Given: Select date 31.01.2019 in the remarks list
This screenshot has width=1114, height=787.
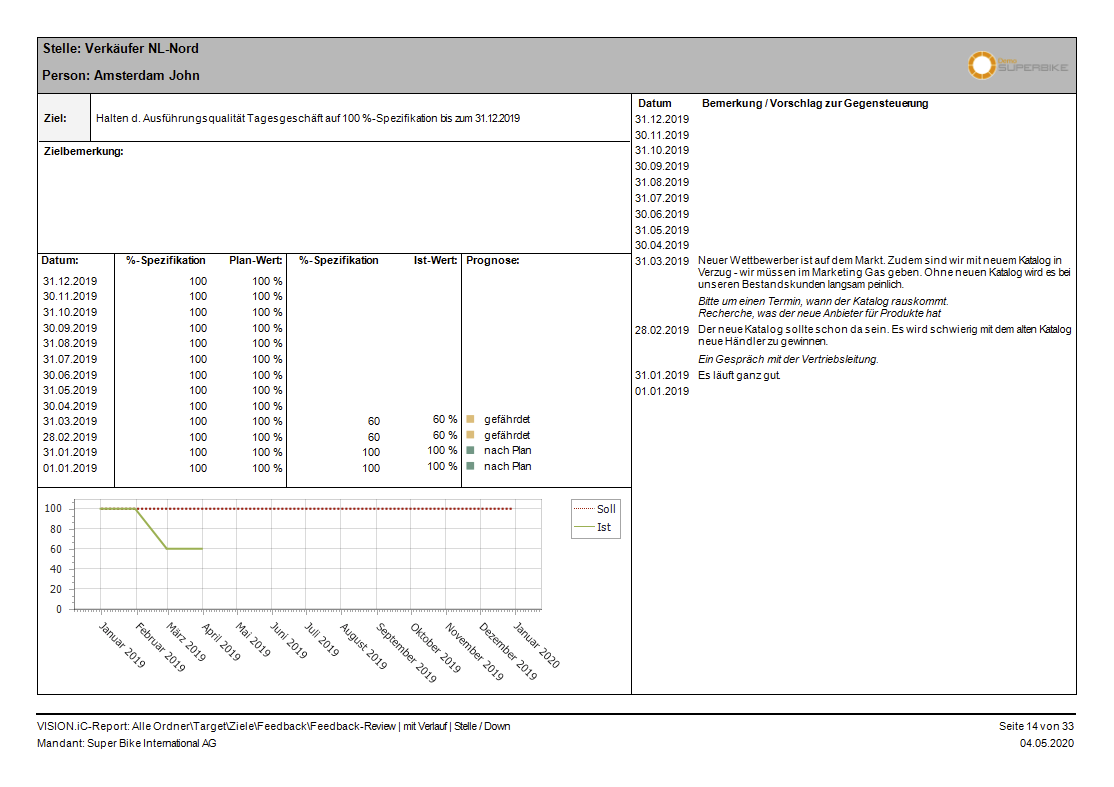Looking at the screenshot, I should pyautogui.click(x=662, y=375).
